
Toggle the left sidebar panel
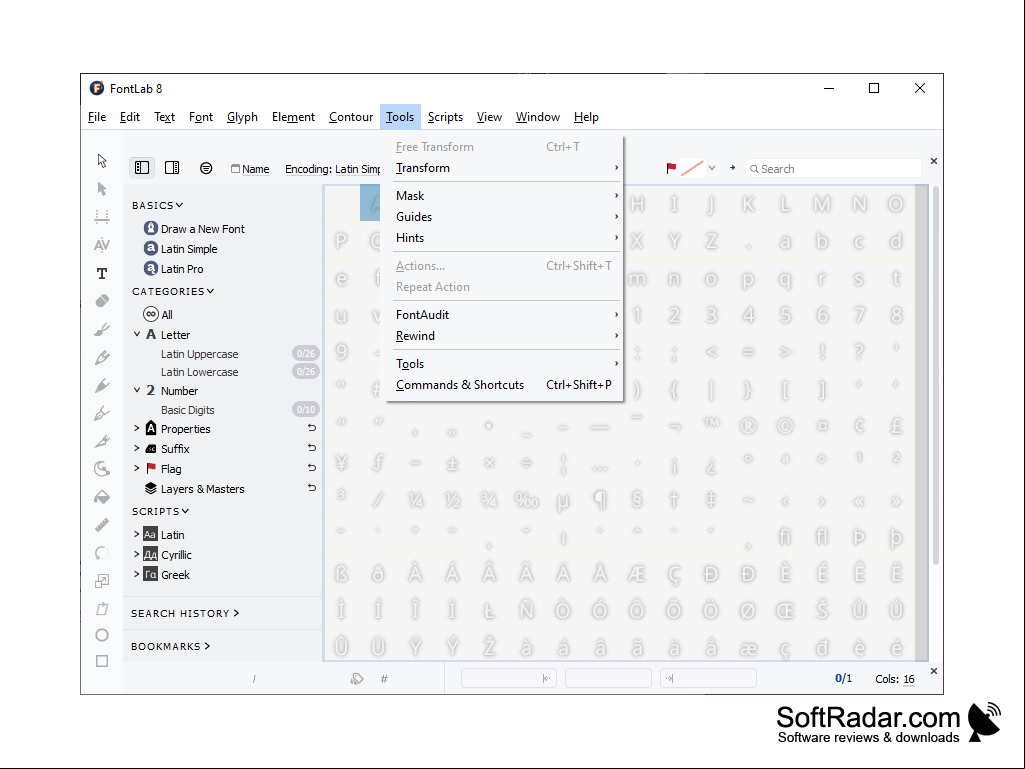click(142, 168)
